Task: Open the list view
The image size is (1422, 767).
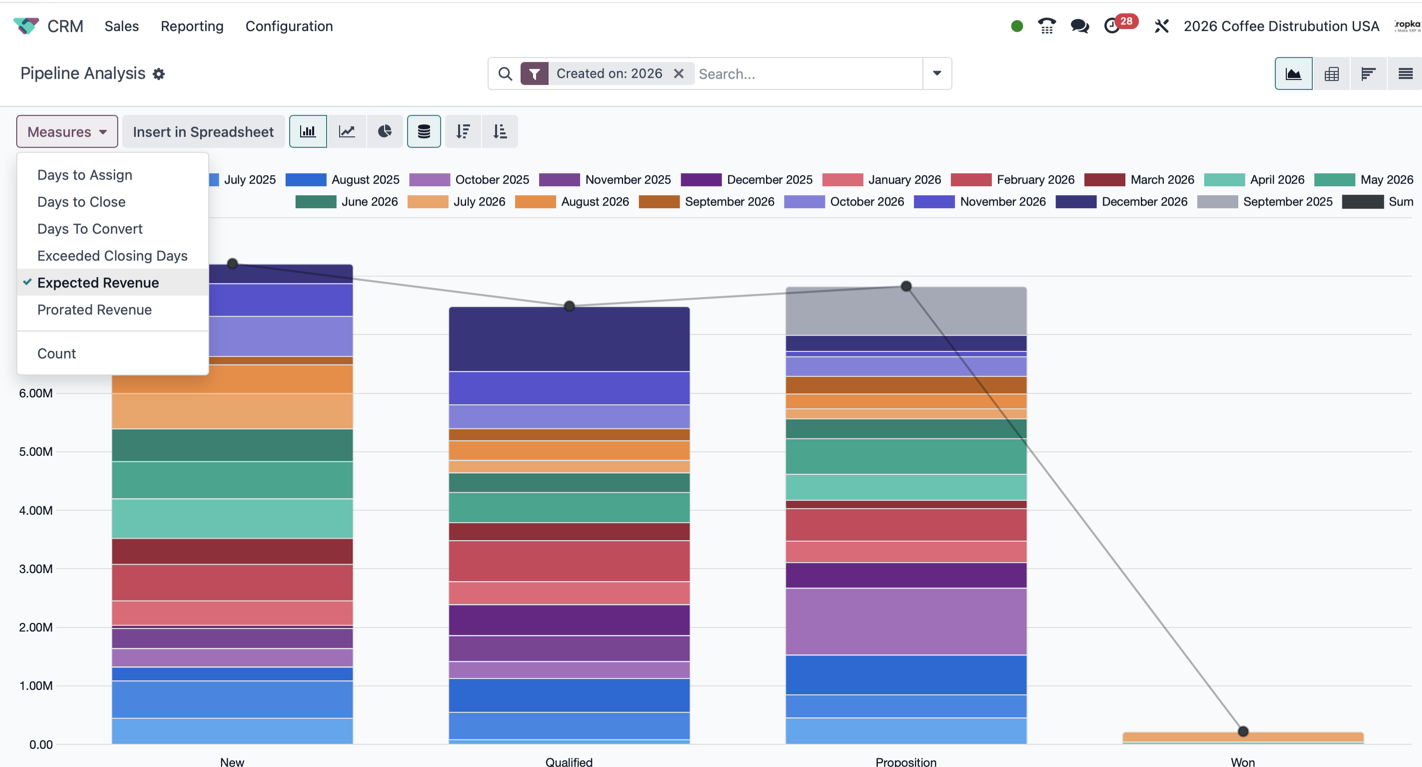Action: tap(1405, 73)
